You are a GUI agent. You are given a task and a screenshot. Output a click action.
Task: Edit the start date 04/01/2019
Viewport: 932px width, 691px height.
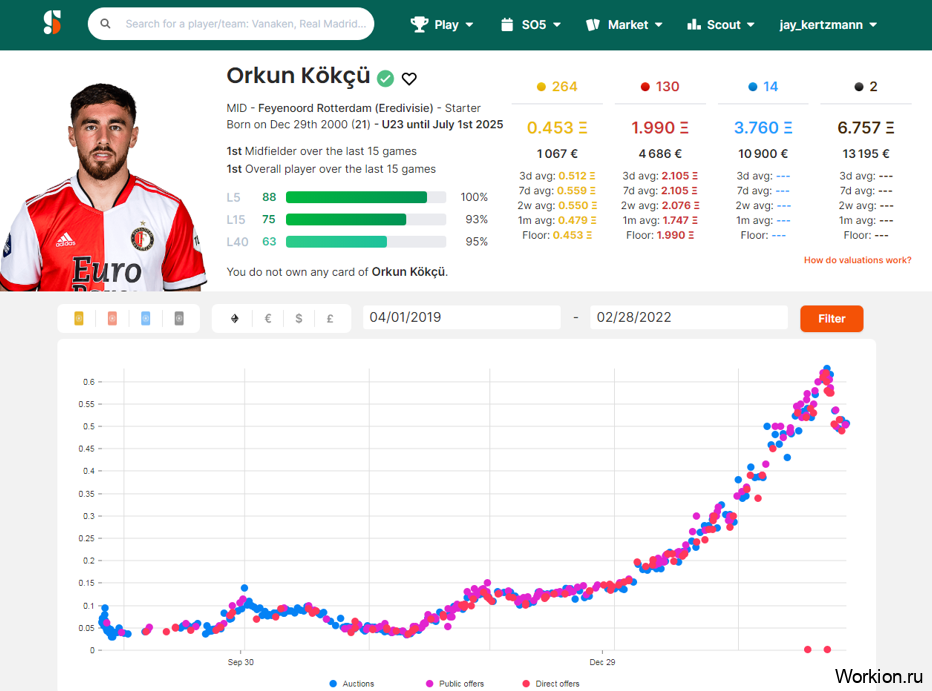click(x=462, y=317)
